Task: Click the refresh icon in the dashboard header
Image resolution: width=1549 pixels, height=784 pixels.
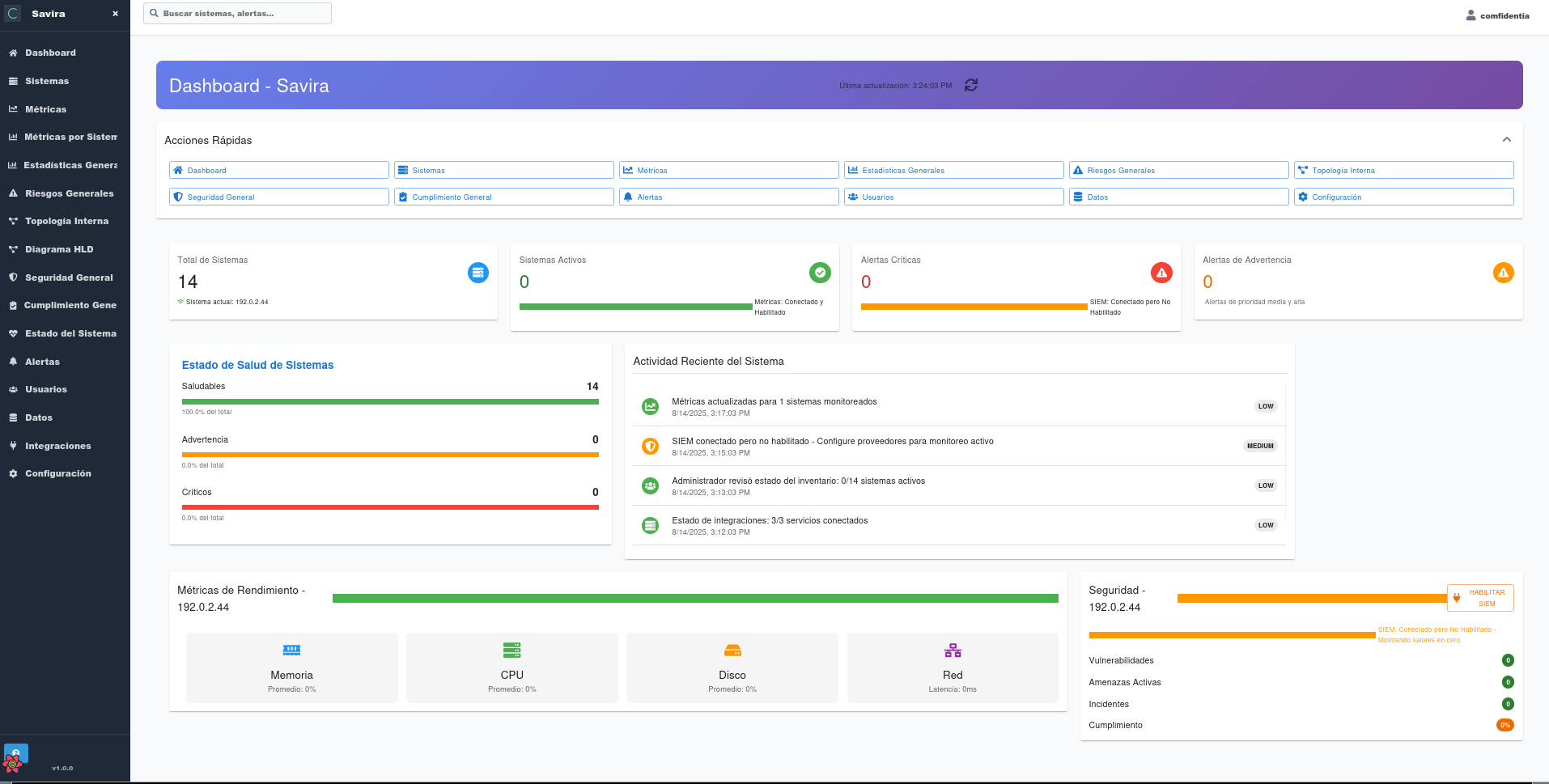Action: pyautogui.click(x=971, y=85)
